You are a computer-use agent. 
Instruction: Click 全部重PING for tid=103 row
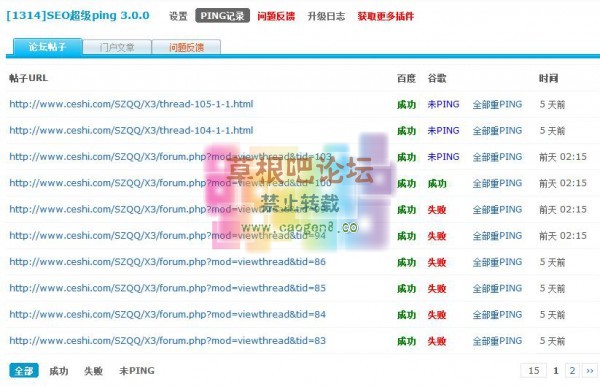coord(497,157)
